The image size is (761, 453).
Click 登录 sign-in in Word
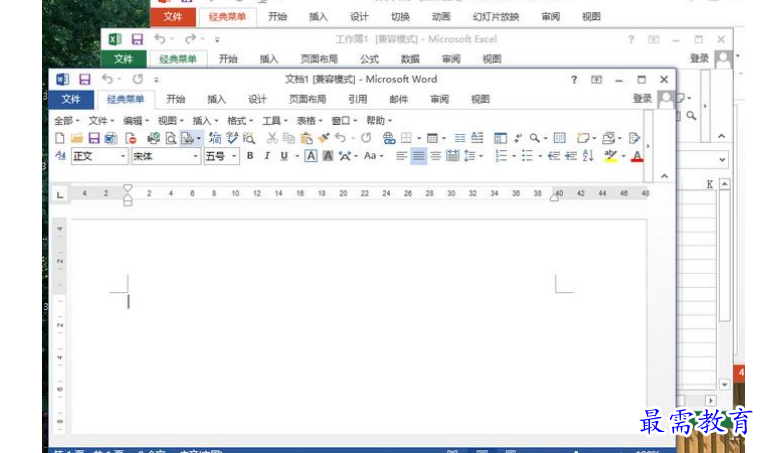[642, 99]
